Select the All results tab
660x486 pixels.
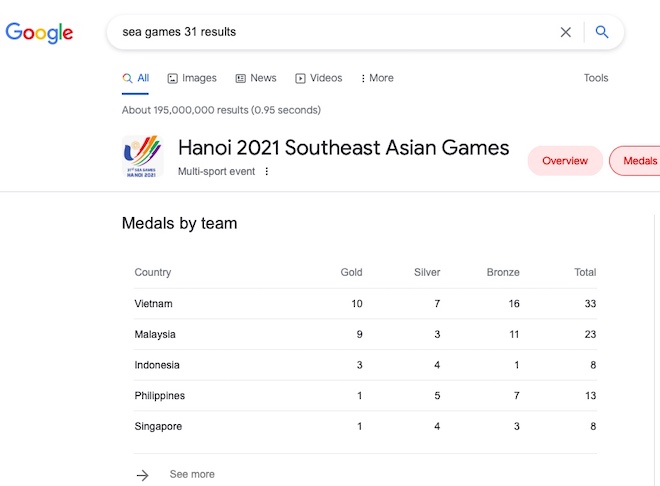[x=136, y=78]
